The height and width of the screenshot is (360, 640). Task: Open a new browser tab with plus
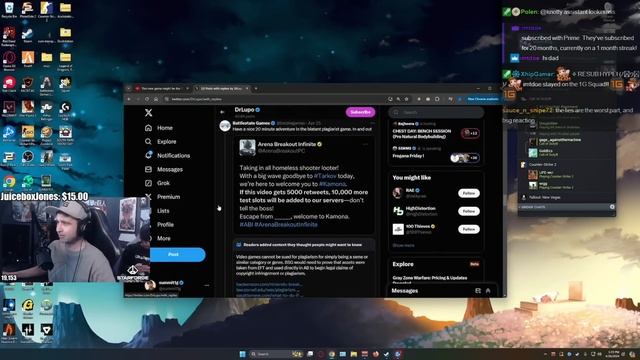click(256, 88)
